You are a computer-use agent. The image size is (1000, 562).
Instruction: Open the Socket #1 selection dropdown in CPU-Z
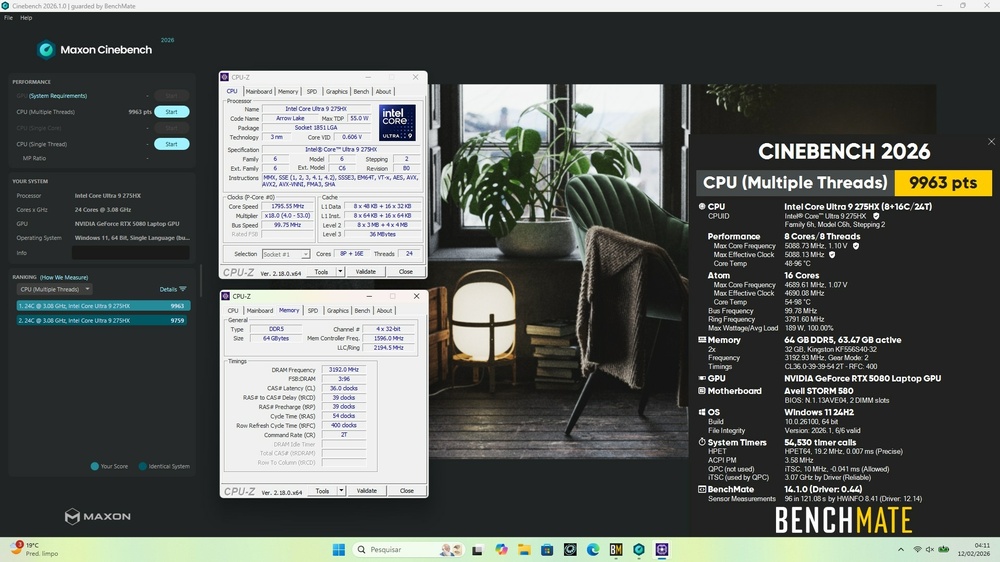[285, 255]
